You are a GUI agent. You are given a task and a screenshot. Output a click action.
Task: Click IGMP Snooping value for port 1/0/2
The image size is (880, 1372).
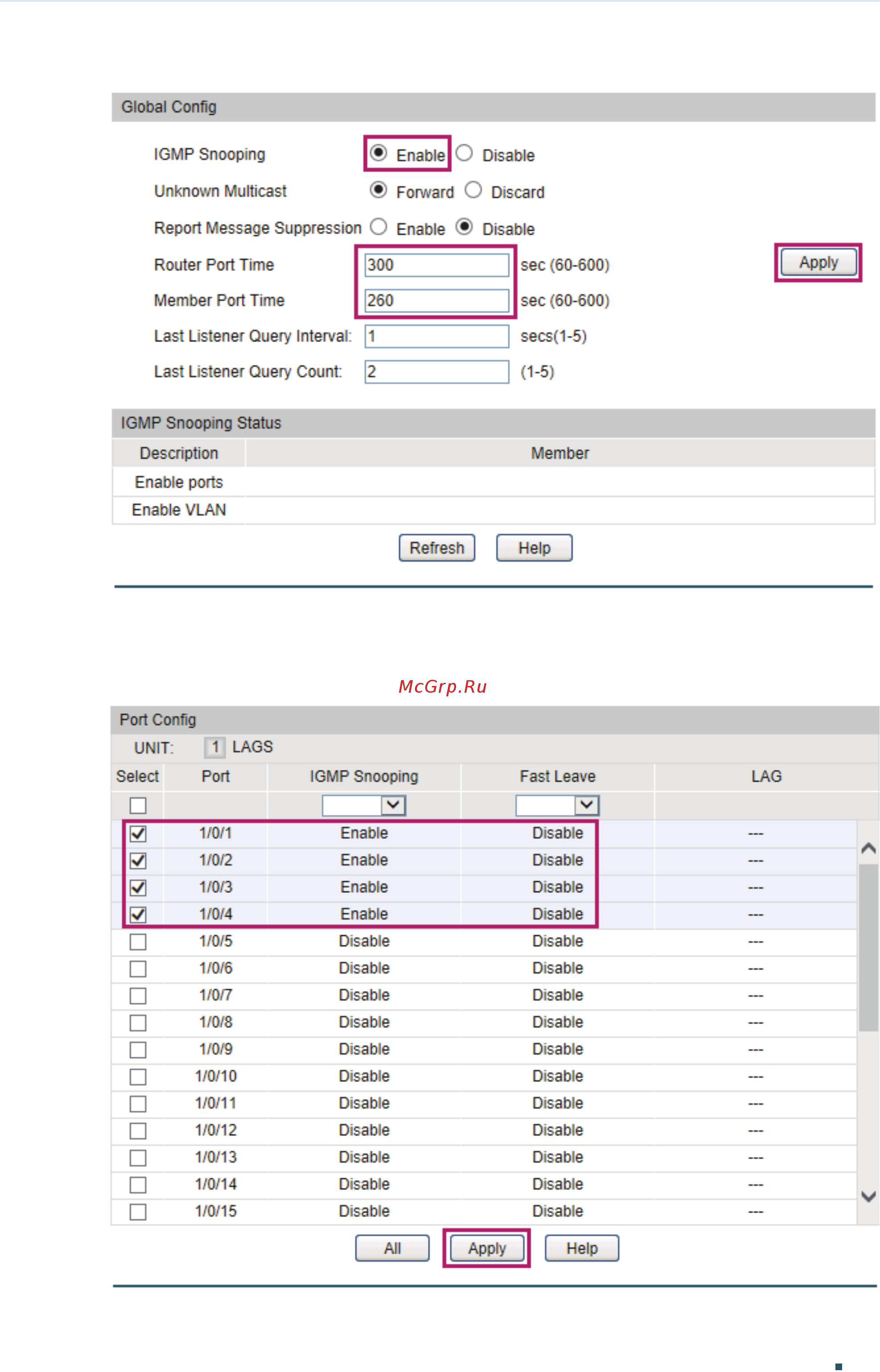(x=364, y=860)
